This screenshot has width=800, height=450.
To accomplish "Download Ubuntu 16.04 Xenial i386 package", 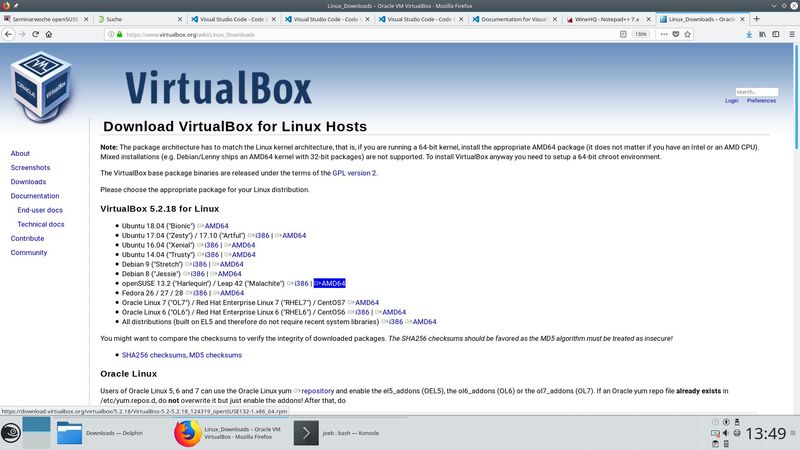I will pos(211,245).
